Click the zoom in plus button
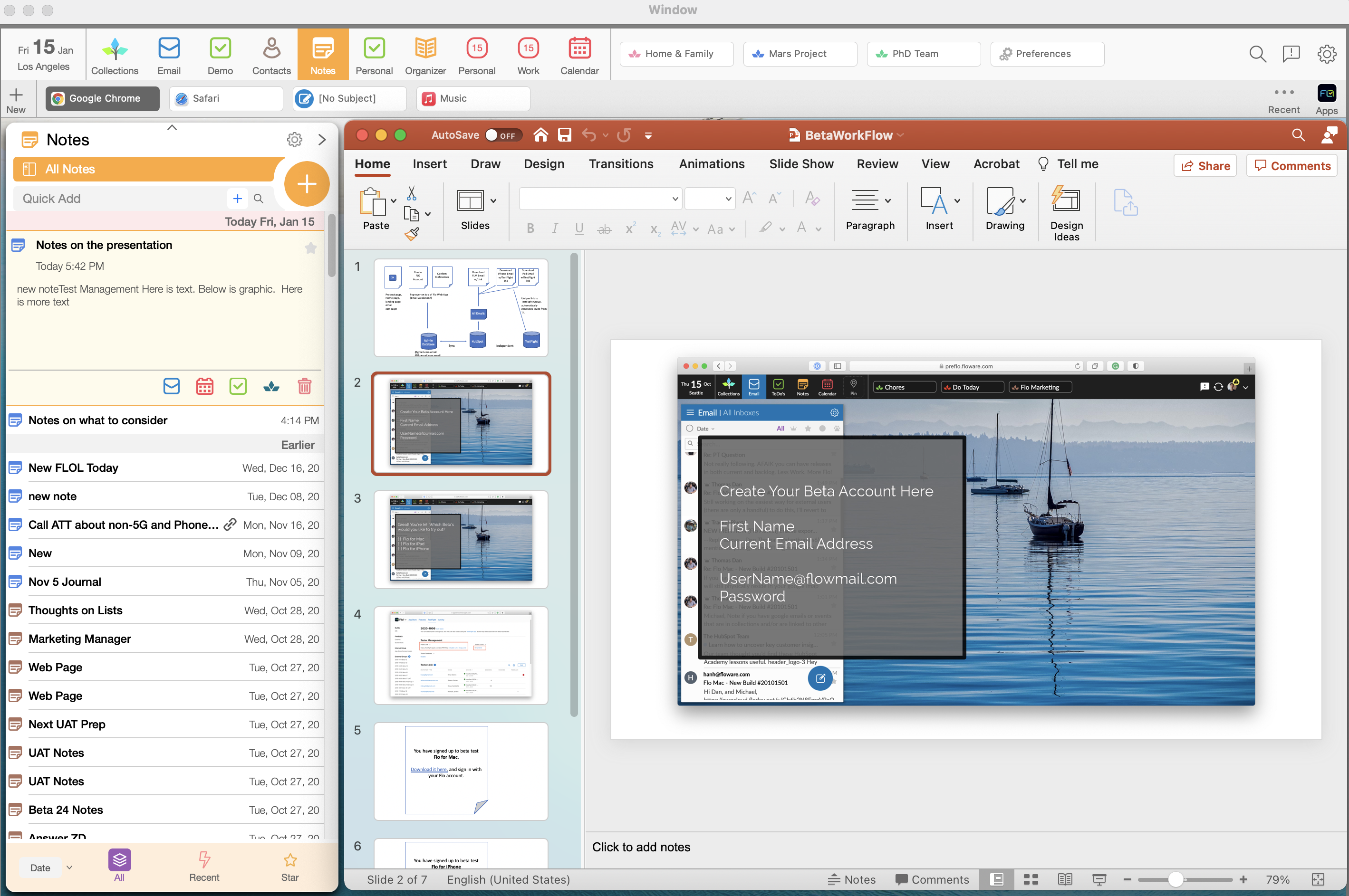Screen dimensions: 1349x896 click(1243, 879)
